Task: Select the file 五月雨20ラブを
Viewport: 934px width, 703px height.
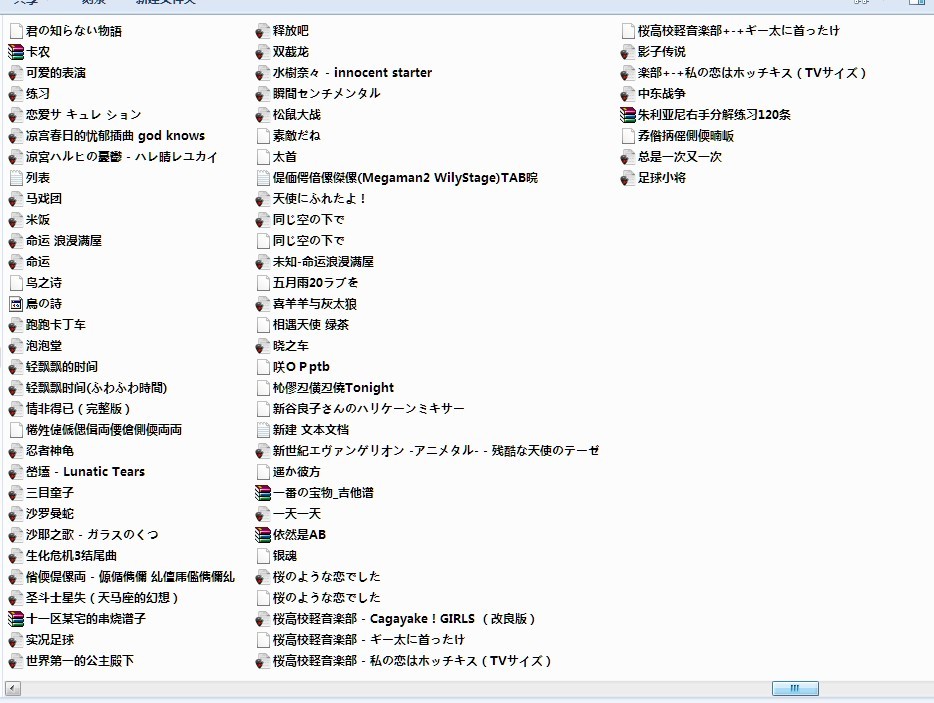Action: [x=316, y=283]
